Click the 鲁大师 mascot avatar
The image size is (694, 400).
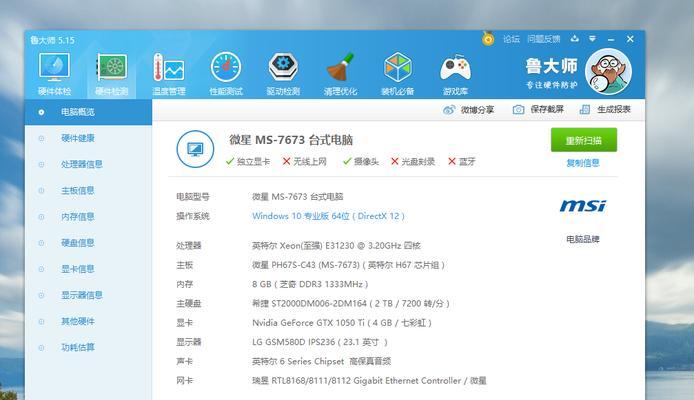(608, 71)
